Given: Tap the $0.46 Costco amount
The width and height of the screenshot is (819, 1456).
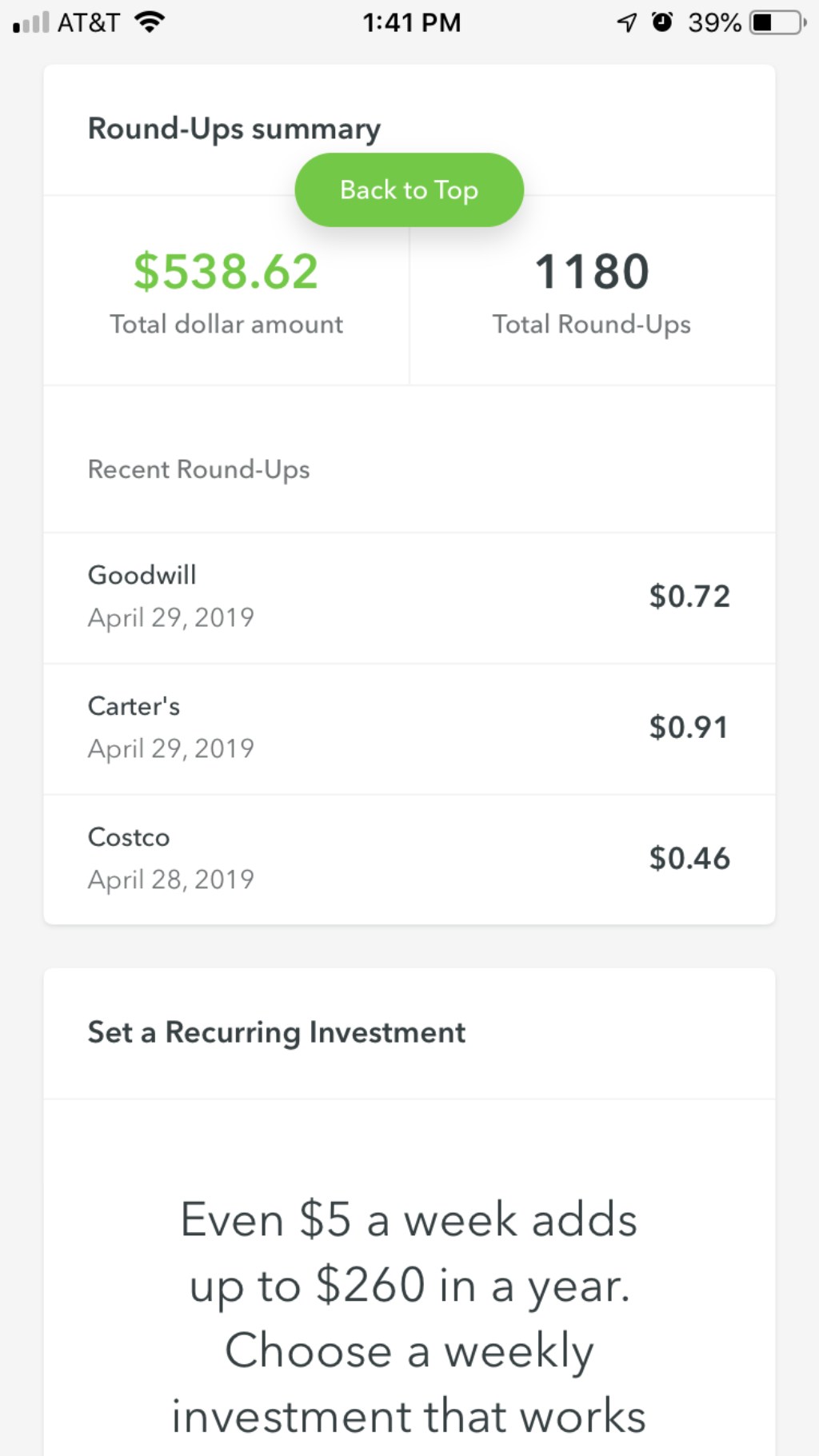Looking at the screenshot, I should point(689,859).
